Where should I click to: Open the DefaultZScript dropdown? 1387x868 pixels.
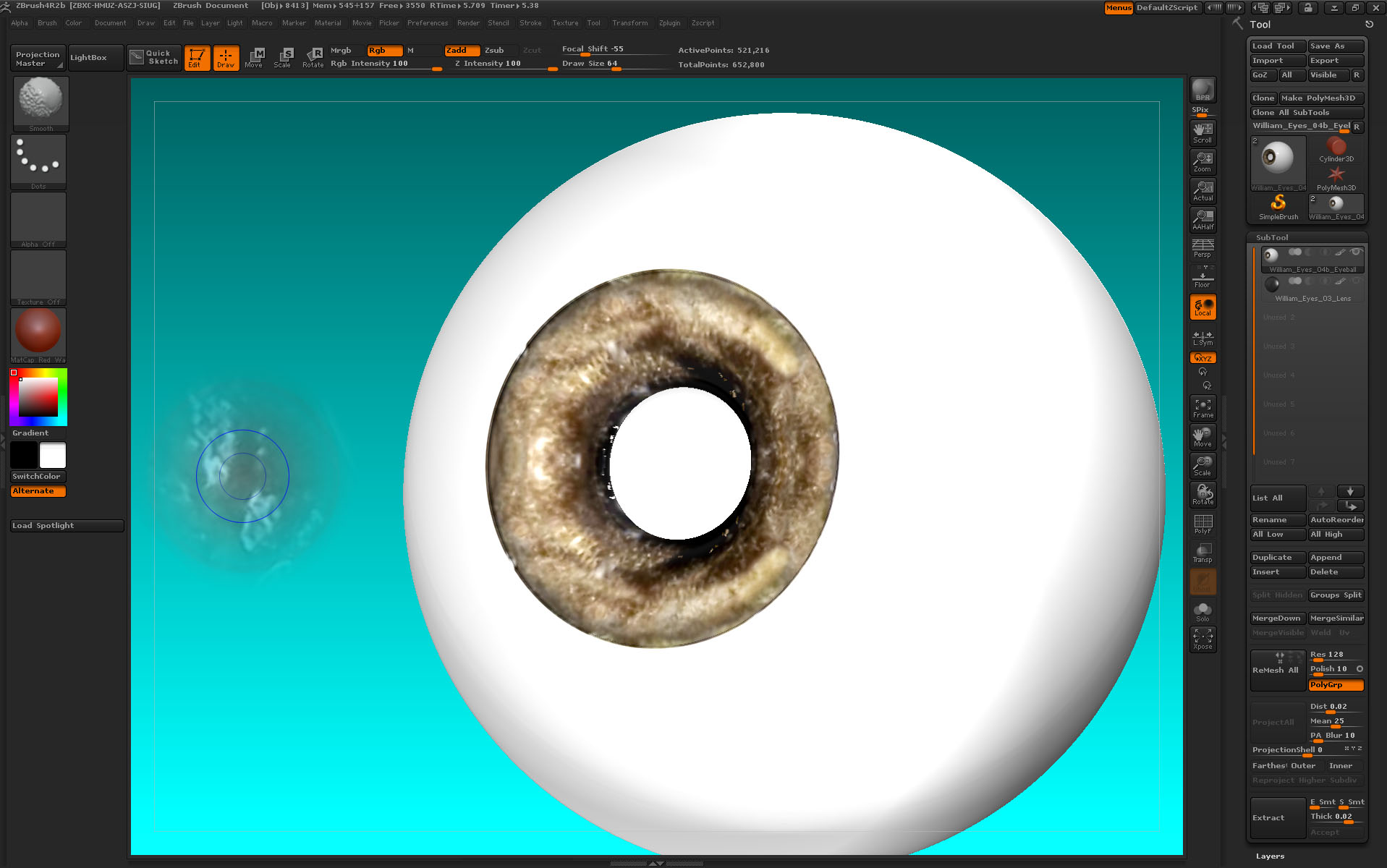click(1166, 8)
